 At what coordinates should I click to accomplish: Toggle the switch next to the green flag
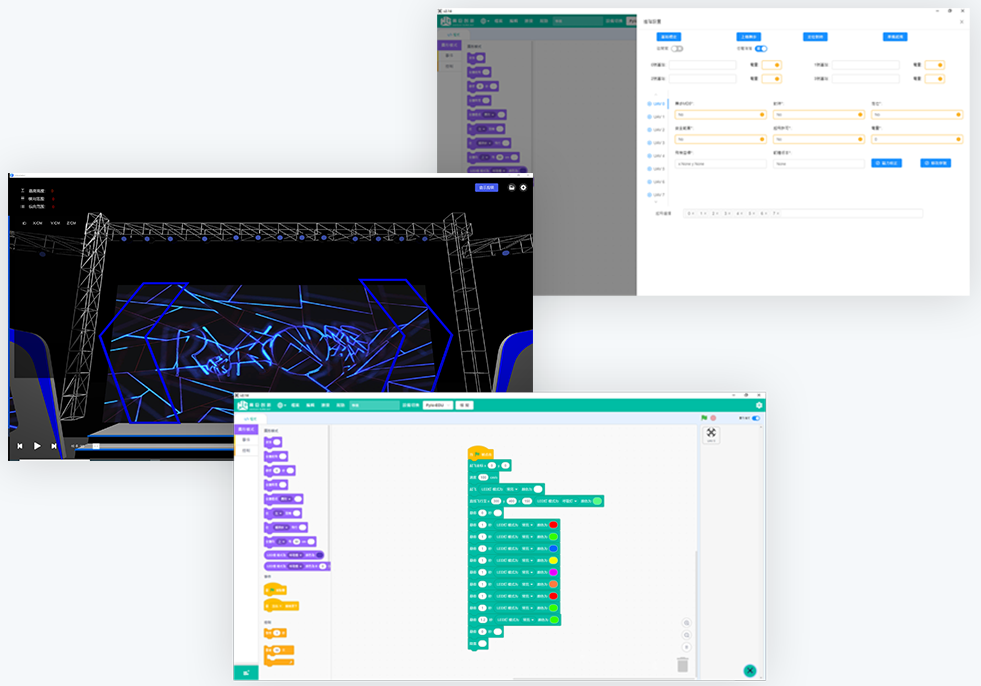pos(755,418)
